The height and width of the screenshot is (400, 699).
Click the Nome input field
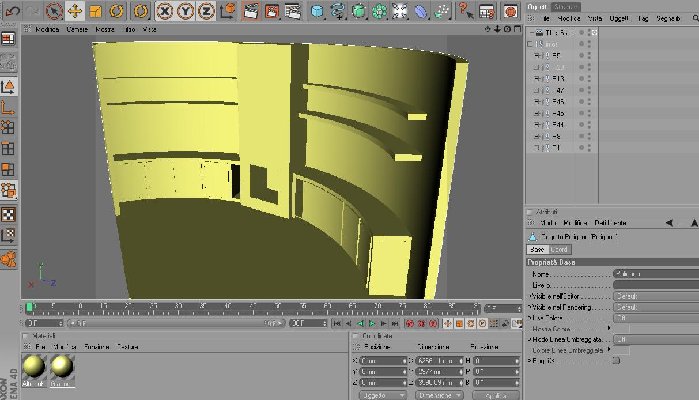click(x=656, y=274)
